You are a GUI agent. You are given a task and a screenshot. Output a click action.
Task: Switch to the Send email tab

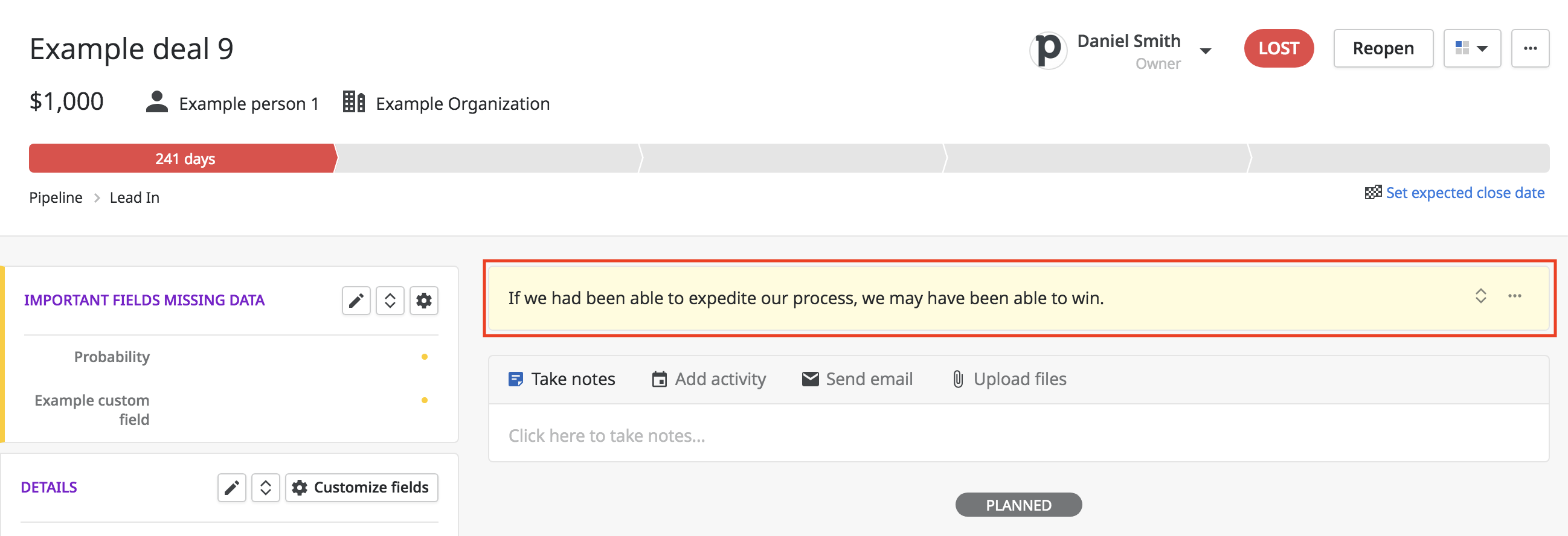857,379
